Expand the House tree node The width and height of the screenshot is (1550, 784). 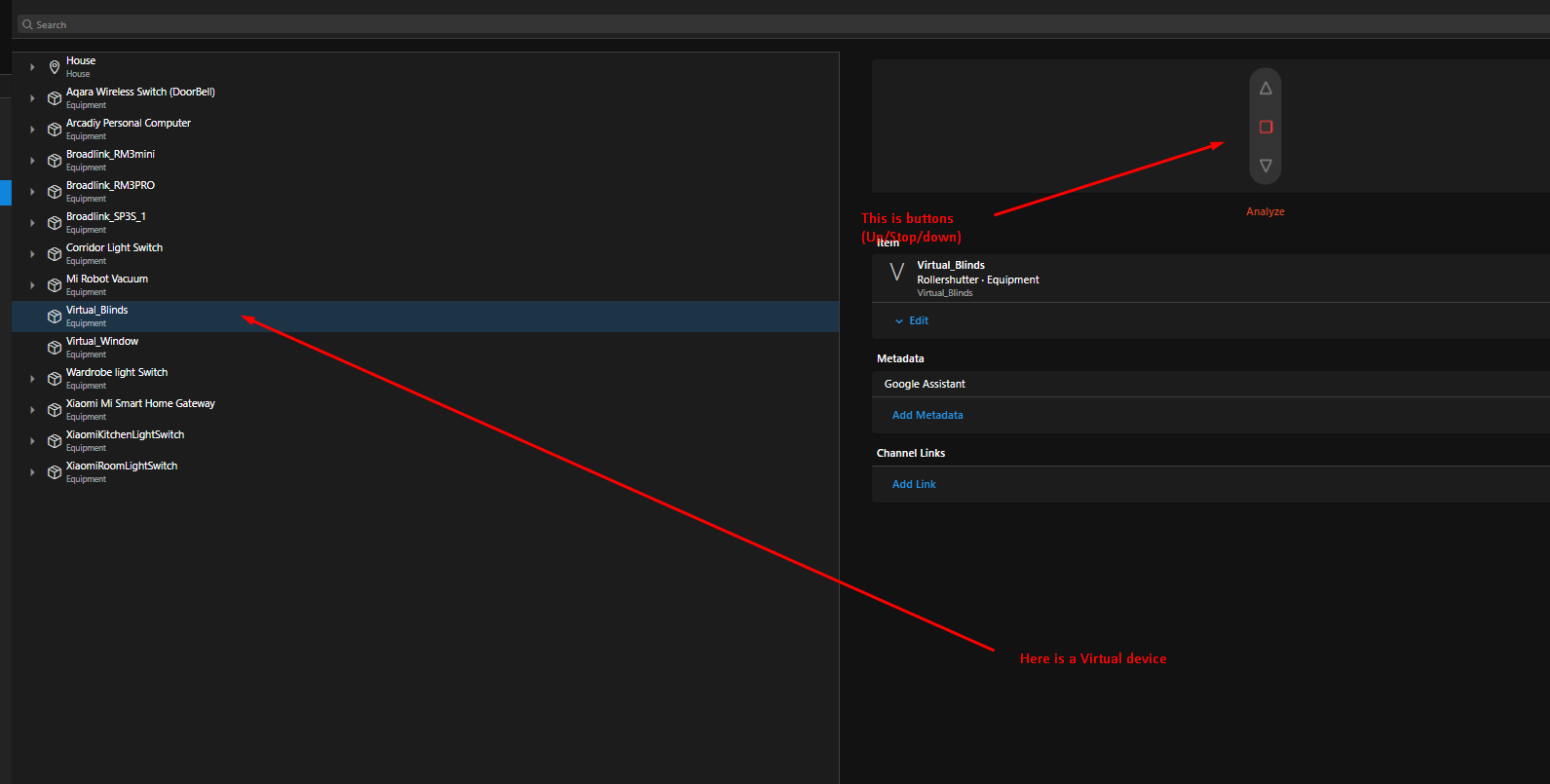point(32,67)
